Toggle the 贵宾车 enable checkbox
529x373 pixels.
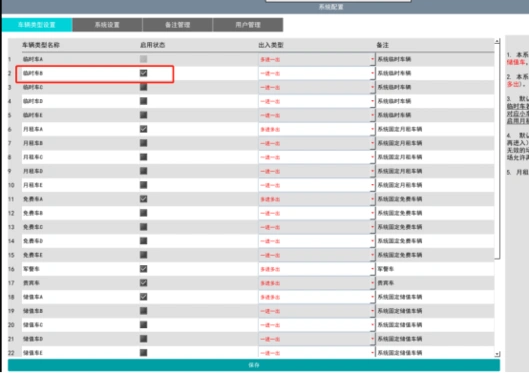[144, 283]
